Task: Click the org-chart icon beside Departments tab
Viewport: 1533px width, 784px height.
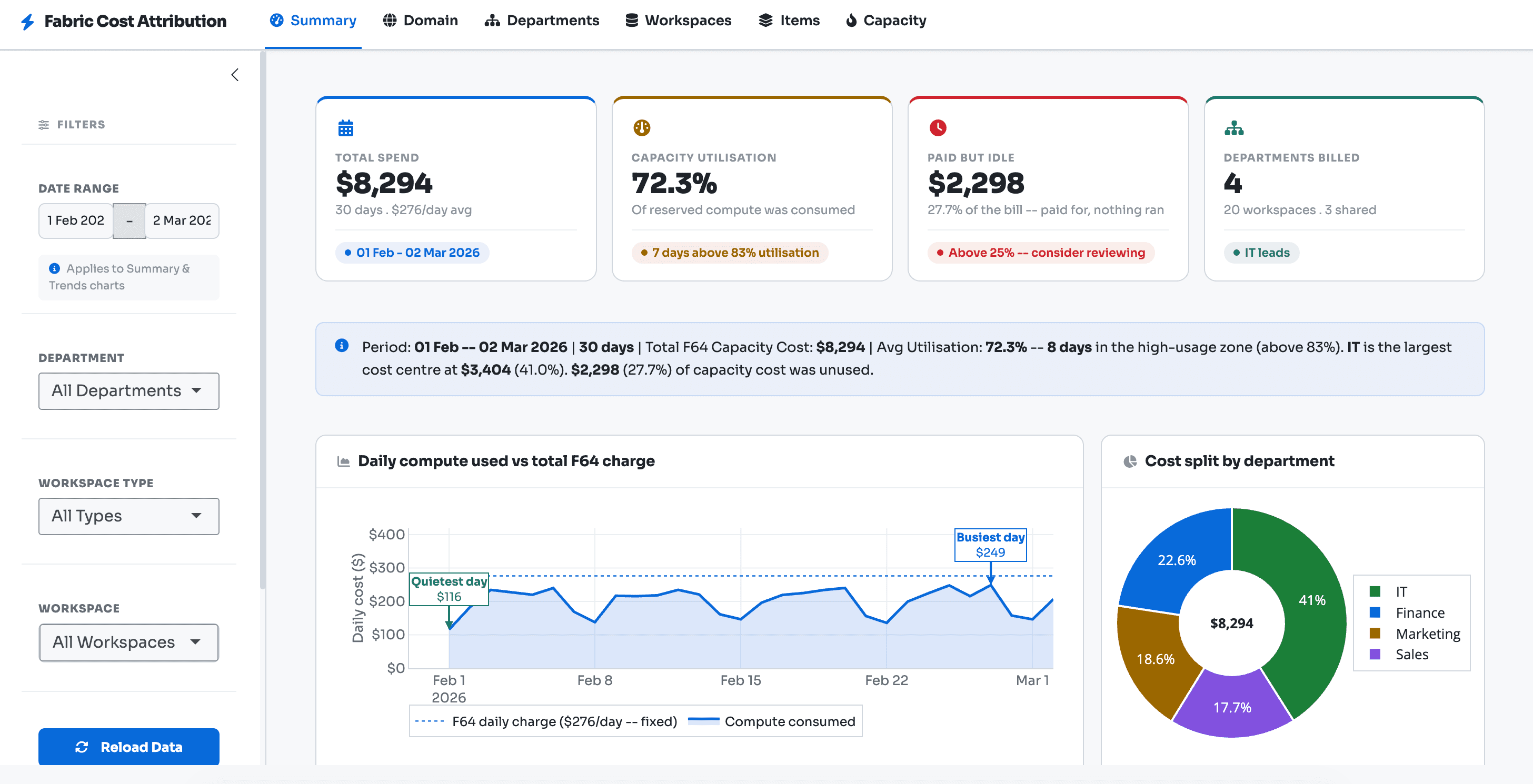Action: (x=492, y=20)
